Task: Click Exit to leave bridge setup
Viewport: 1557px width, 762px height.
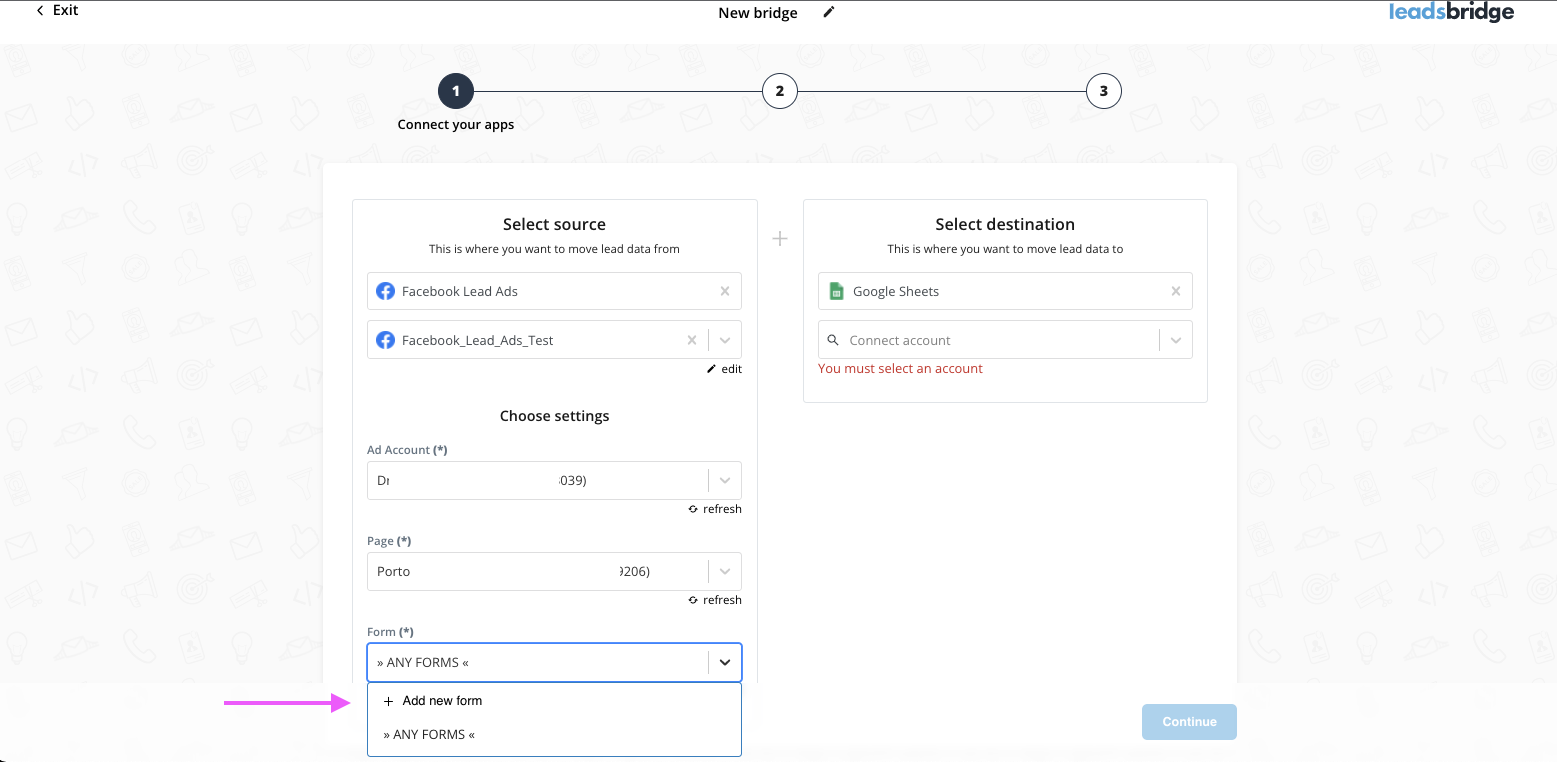Action: pyautogui.click(x=58, y=10)
